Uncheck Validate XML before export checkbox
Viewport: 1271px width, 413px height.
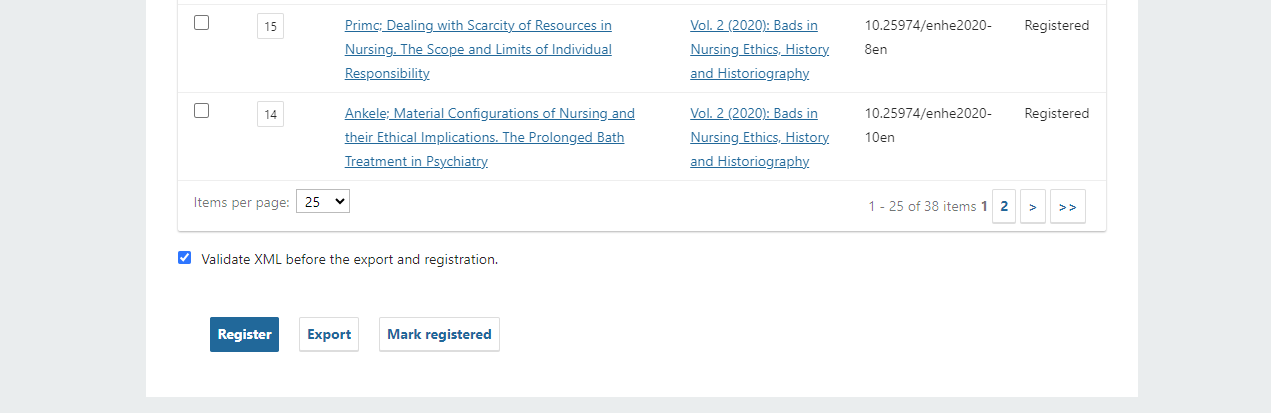[185, 258]
